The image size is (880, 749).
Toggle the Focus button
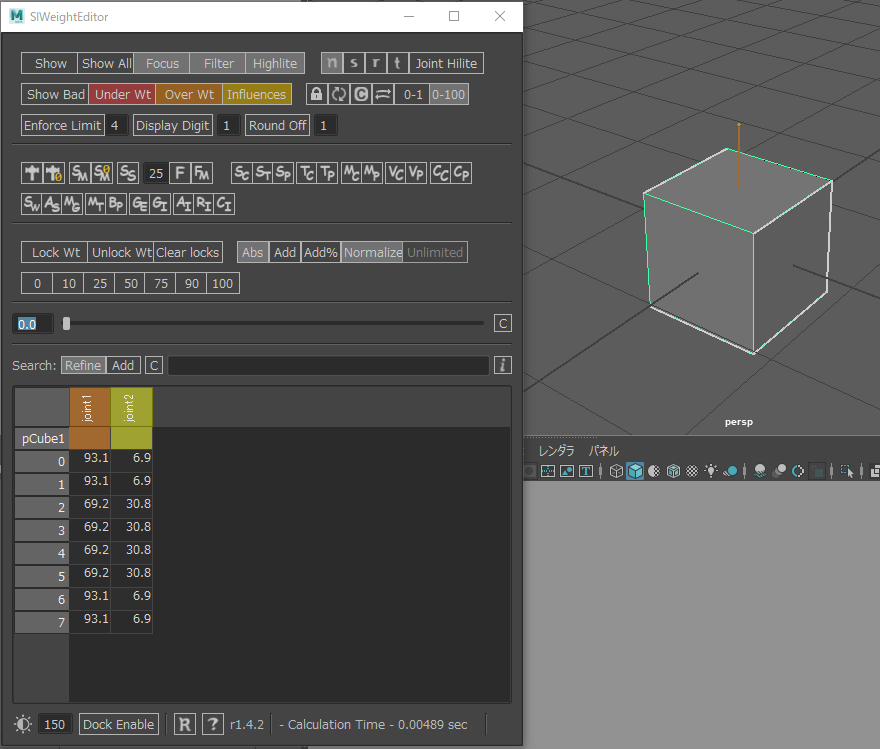point(162,63)
